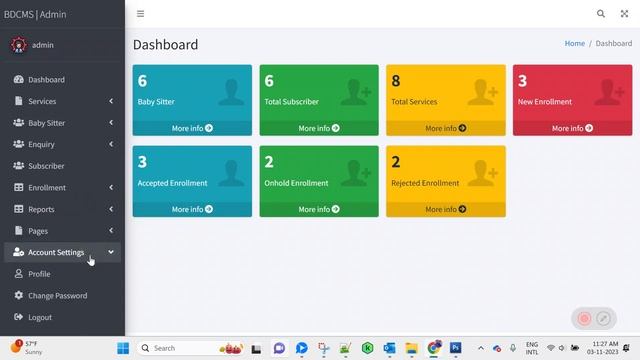Click the Enrollment table icon
640x360 pixels.
pos(18,187)
